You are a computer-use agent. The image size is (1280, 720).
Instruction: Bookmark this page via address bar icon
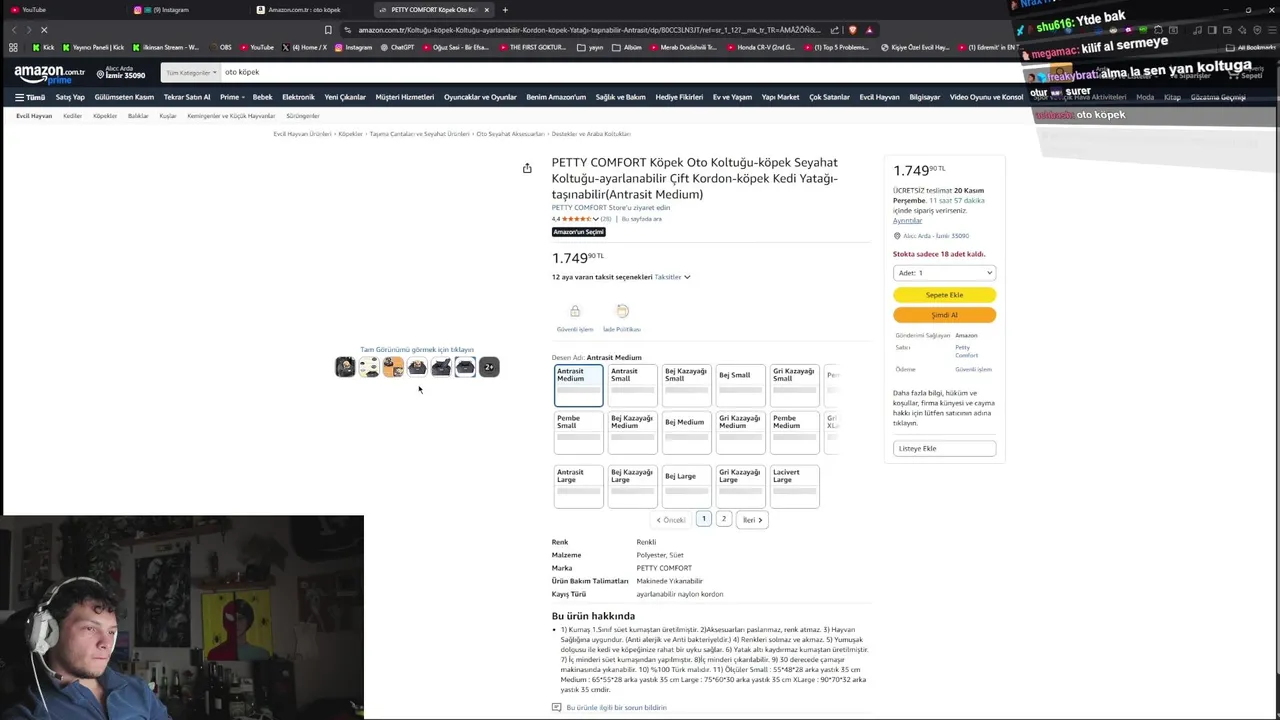328,30
